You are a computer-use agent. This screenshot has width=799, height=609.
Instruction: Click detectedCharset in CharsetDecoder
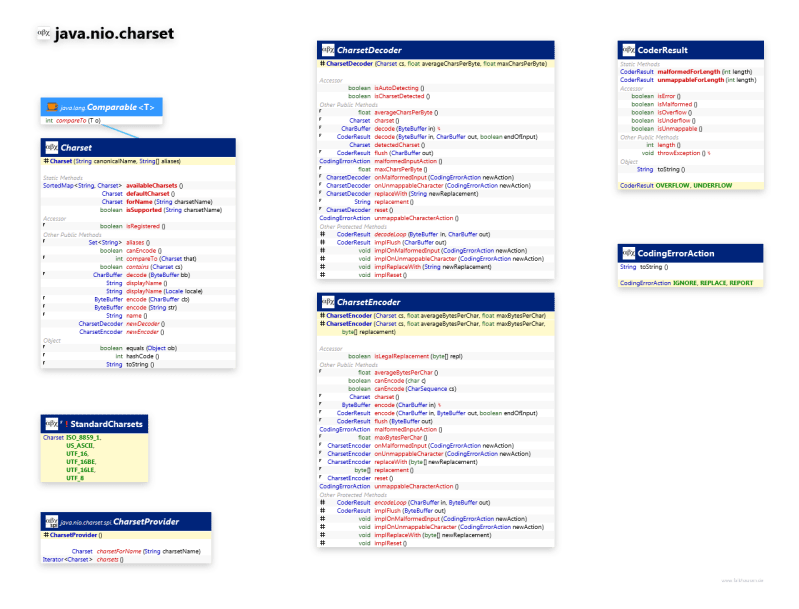coord(396,145)
